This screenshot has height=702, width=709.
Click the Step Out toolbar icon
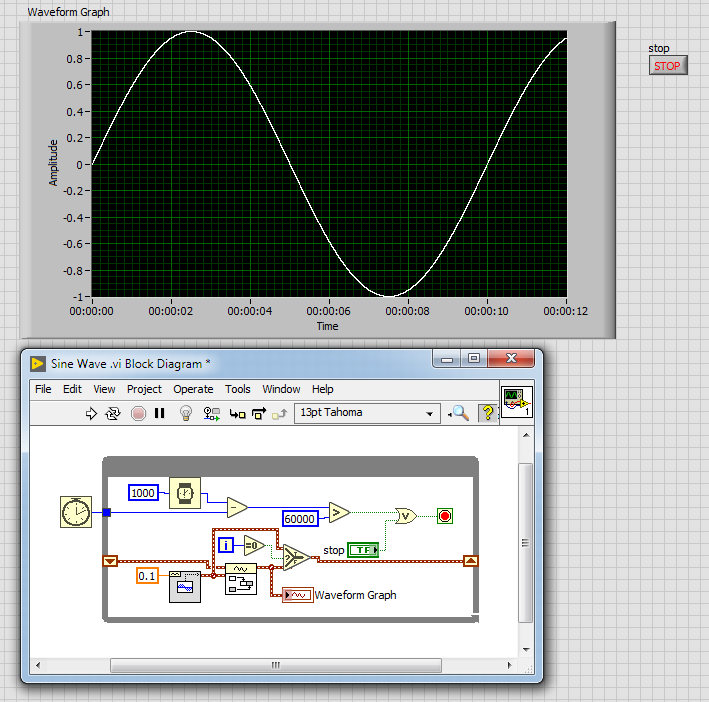[x=280, y=414]
